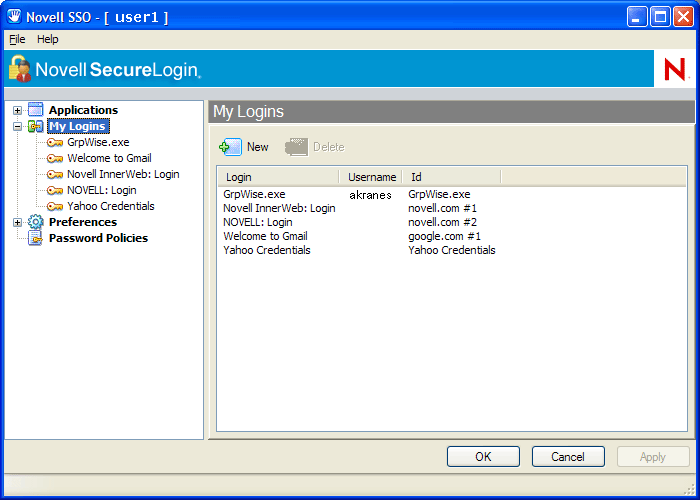Select Preferences in the tree
The width and height of the screenshot is (700, 500).
(83, 222)
